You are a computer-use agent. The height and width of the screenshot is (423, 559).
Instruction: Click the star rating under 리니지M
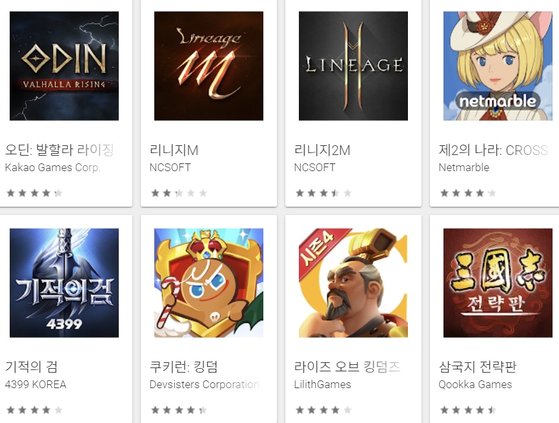179,193
